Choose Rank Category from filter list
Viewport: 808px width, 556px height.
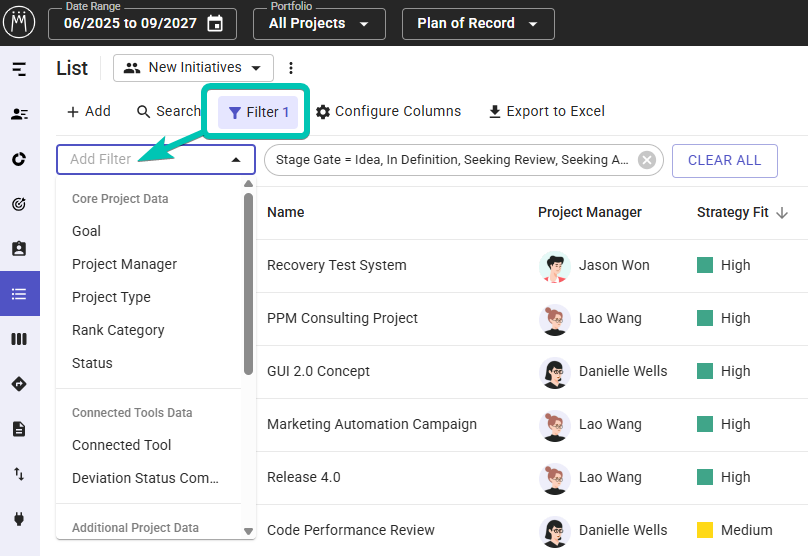(118, 330)
